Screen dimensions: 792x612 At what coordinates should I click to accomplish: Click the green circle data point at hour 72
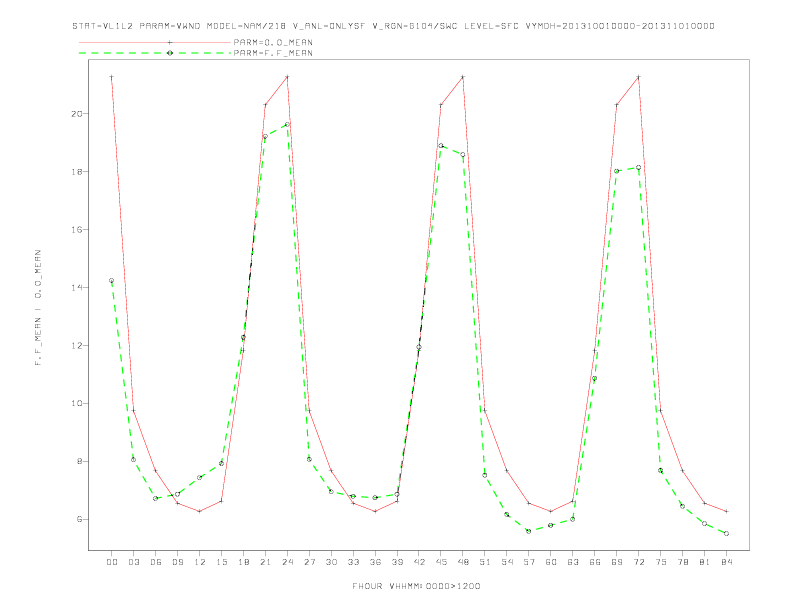click(x=639, y=168)
